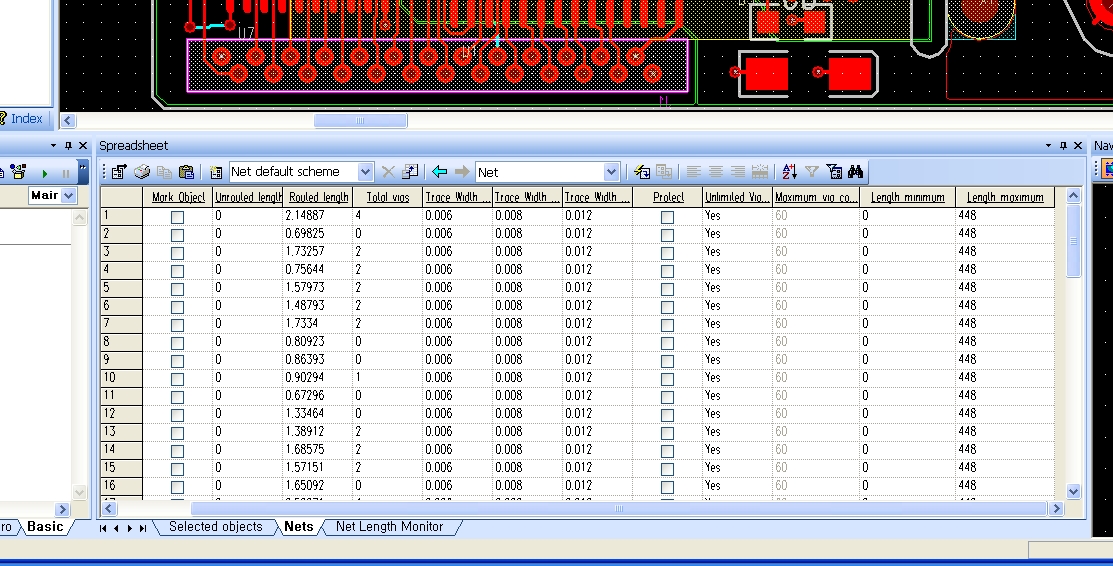
Task: Open the Main dropdown in left panel
Action: (68, 196)
